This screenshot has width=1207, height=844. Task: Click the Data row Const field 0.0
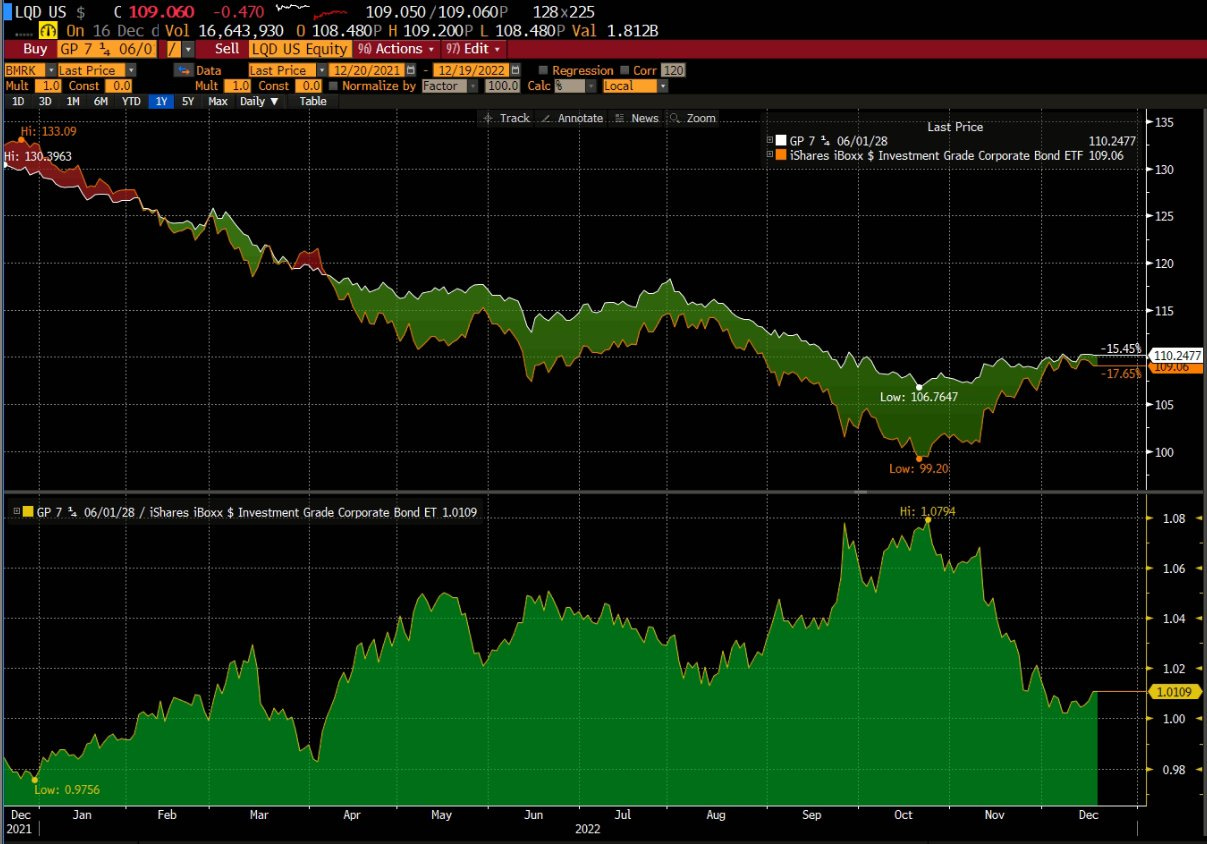coord(308,86)
